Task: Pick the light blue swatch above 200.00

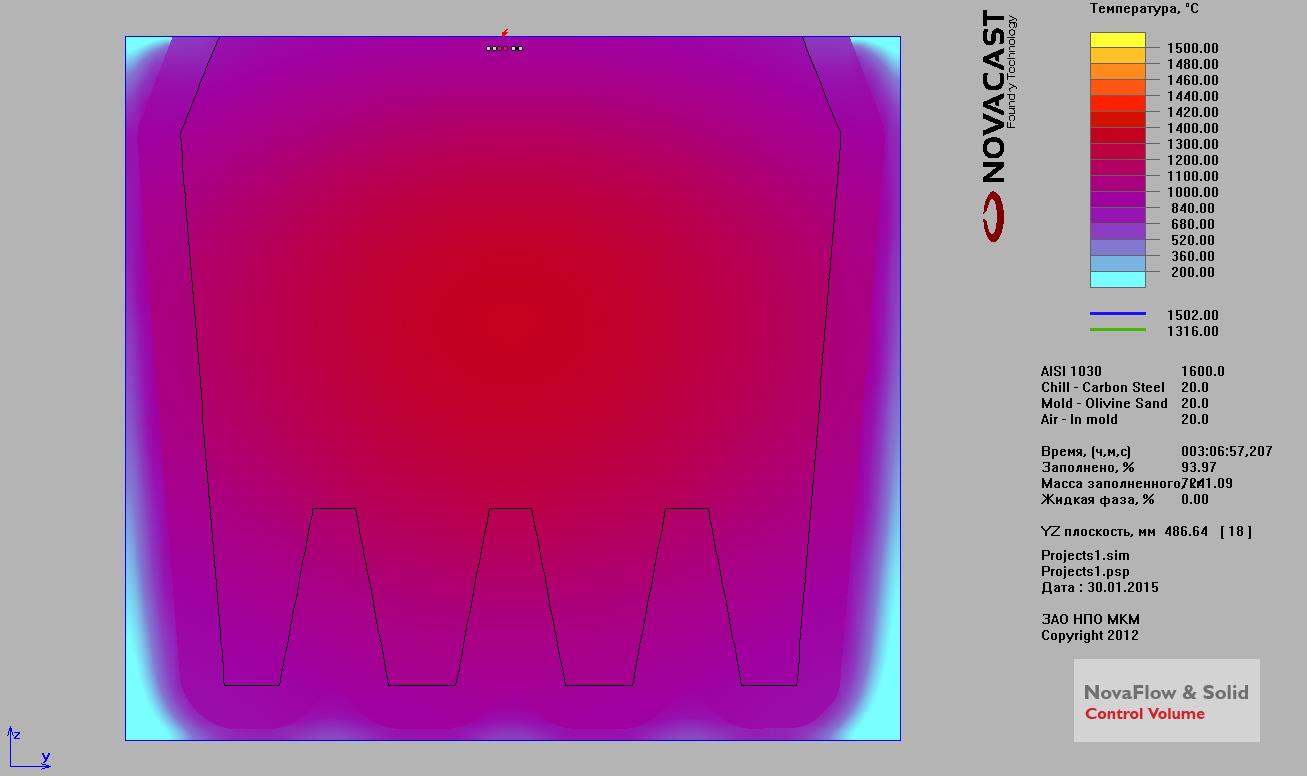Action: pos(1117,264)
